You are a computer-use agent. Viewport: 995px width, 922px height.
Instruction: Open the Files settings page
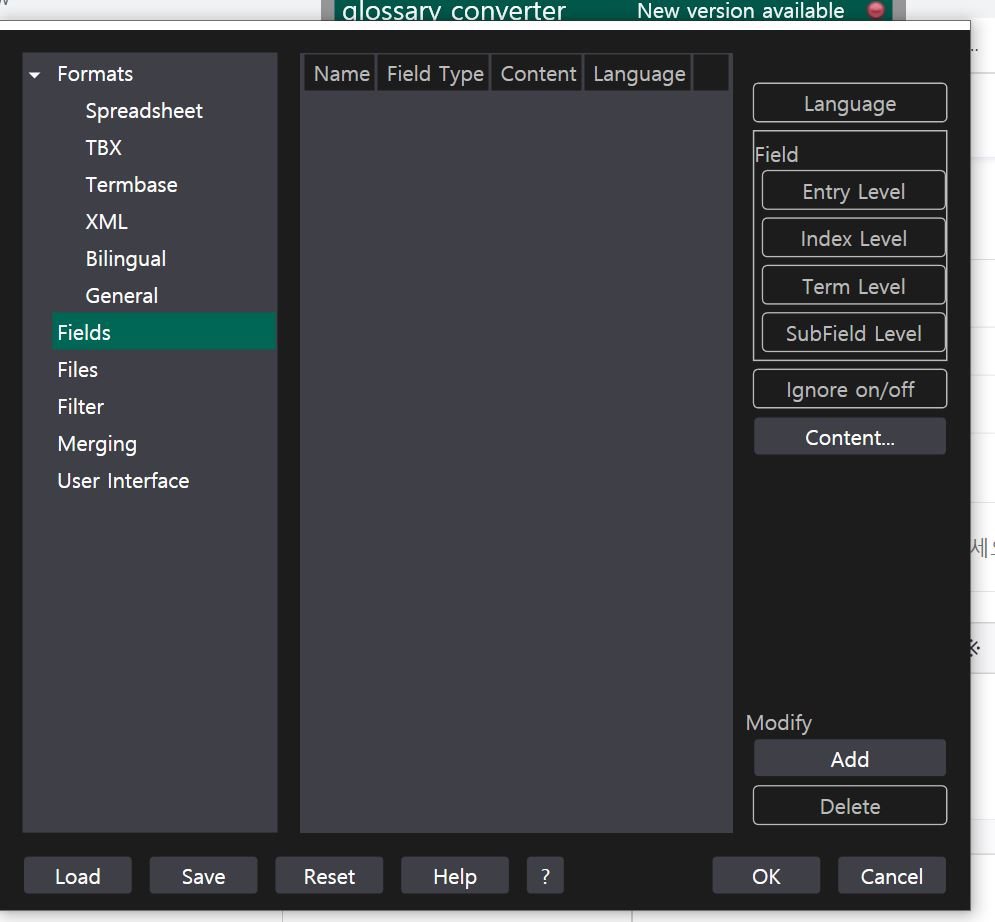pyautogui.click(x=77, y=370)
